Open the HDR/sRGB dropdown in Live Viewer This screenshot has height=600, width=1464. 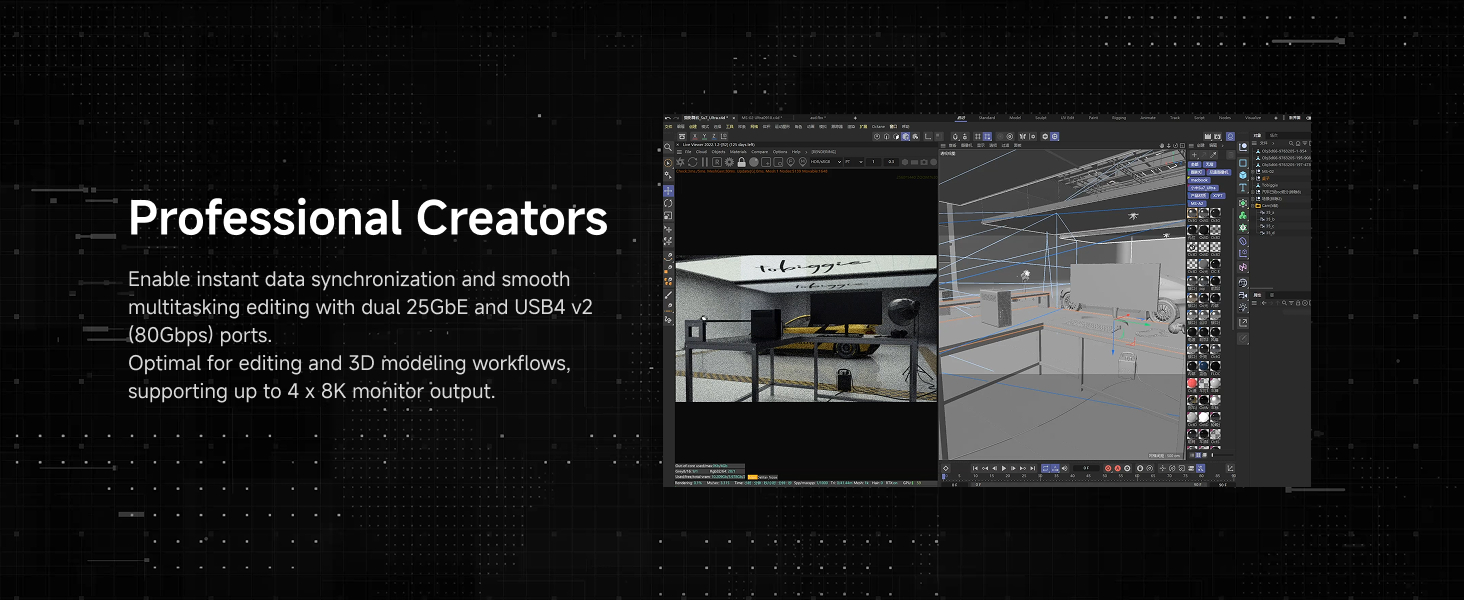click(x=825, y=162)
